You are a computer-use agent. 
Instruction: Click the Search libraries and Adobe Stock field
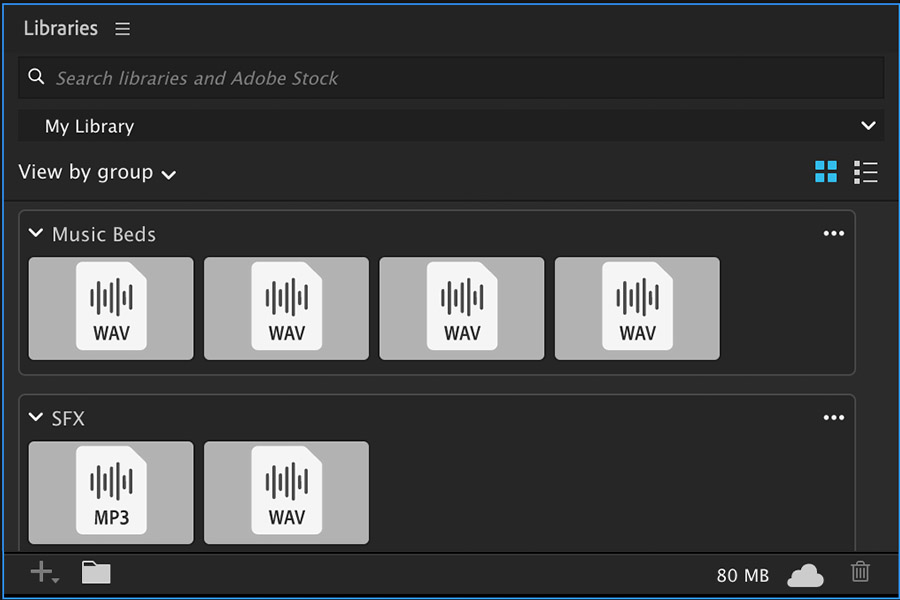point(450,78)
